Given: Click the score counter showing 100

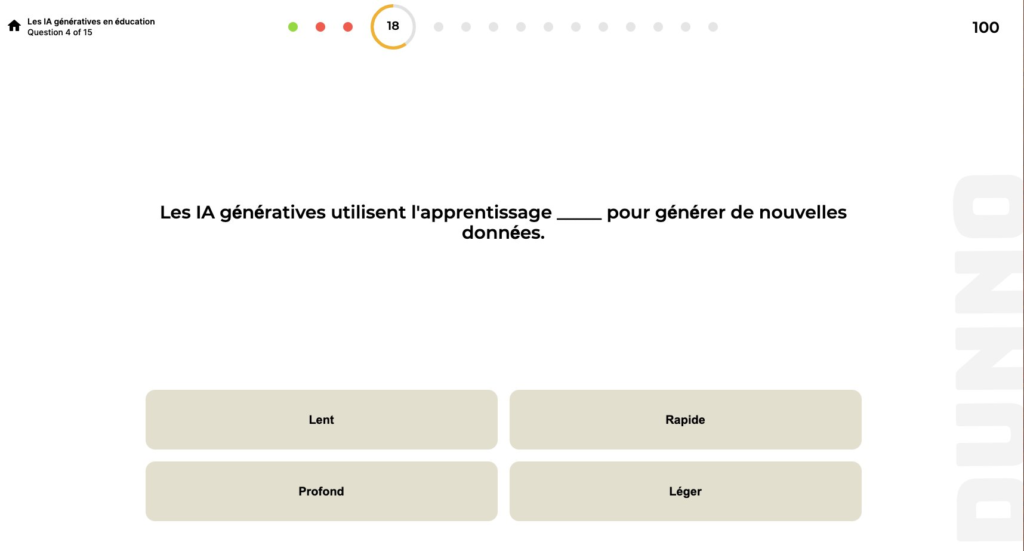Looking at the screenshot, I should click(x=985, y=28).
